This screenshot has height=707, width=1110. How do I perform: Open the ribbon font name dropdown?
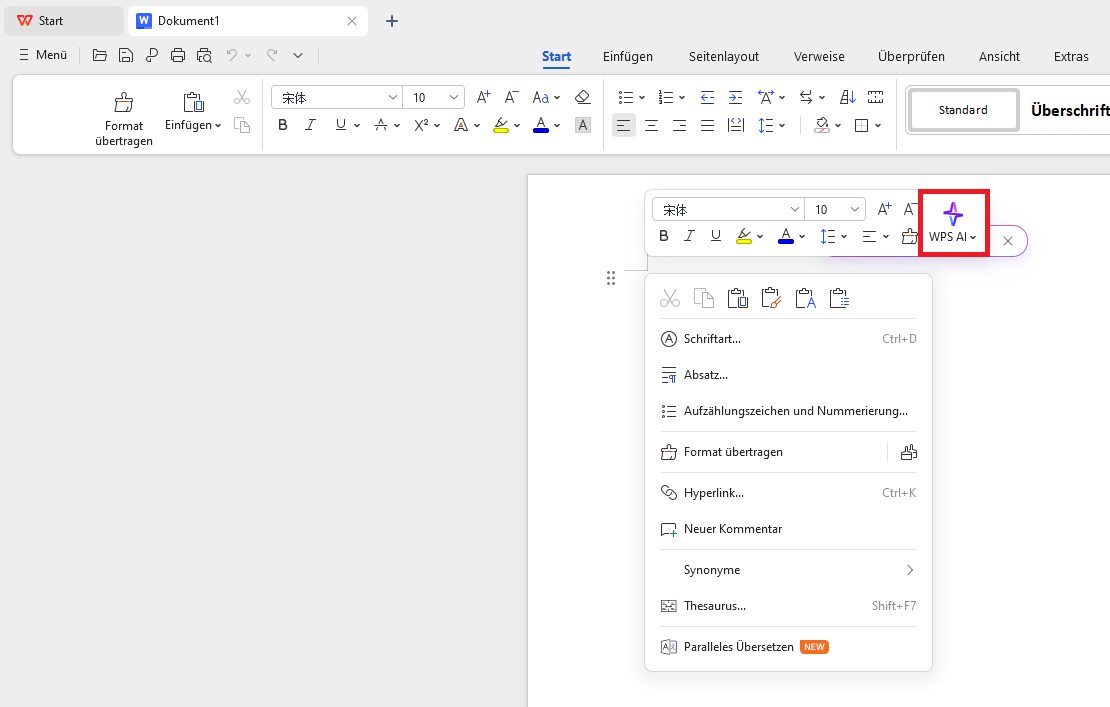point(393,97)
